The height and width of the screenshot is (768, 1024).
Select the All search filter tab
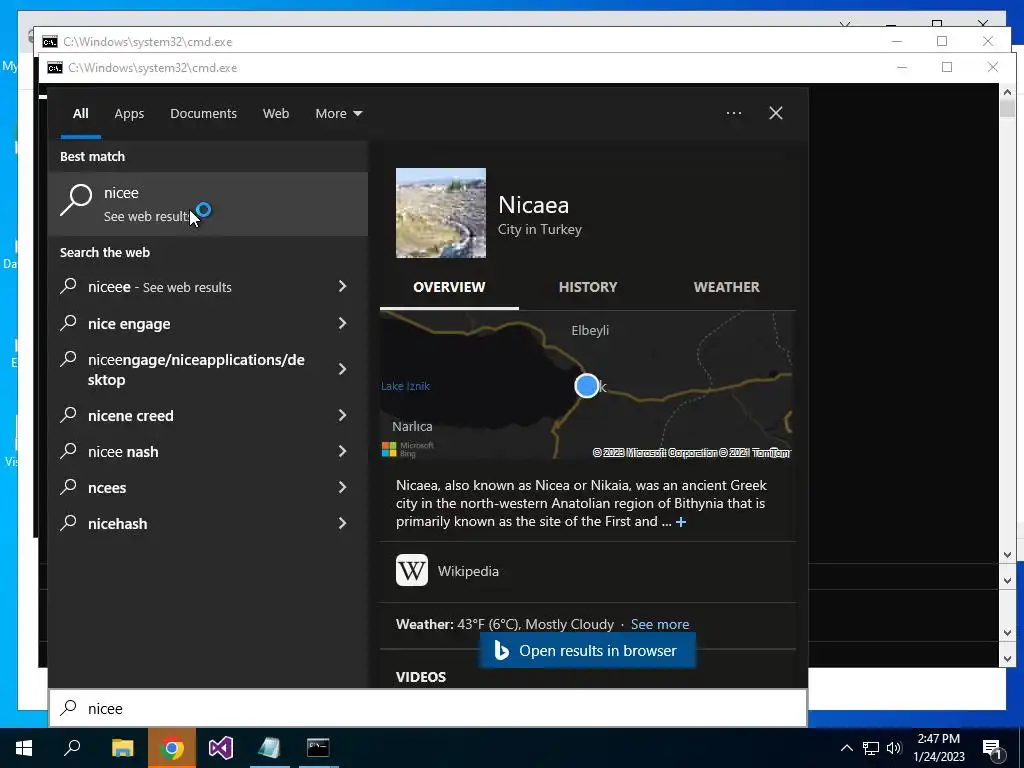tap(80, 114)
